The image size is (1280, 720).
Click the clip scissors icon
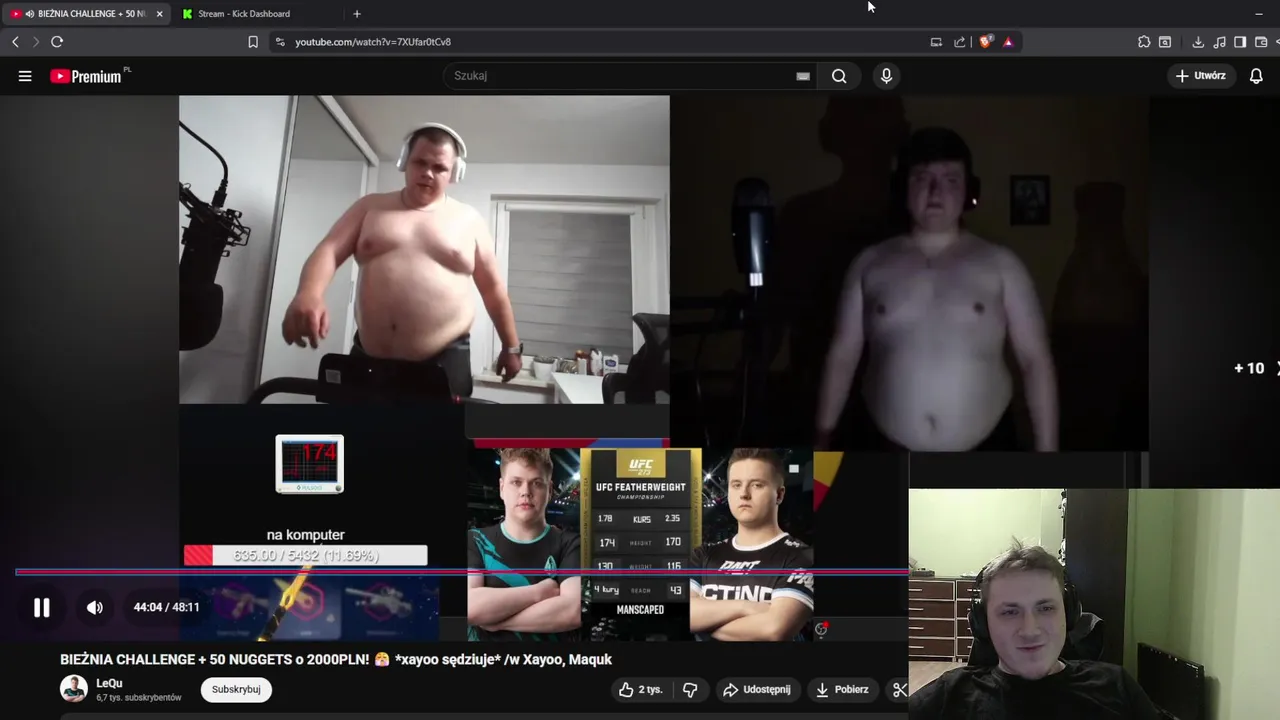[x=899, y=690]
